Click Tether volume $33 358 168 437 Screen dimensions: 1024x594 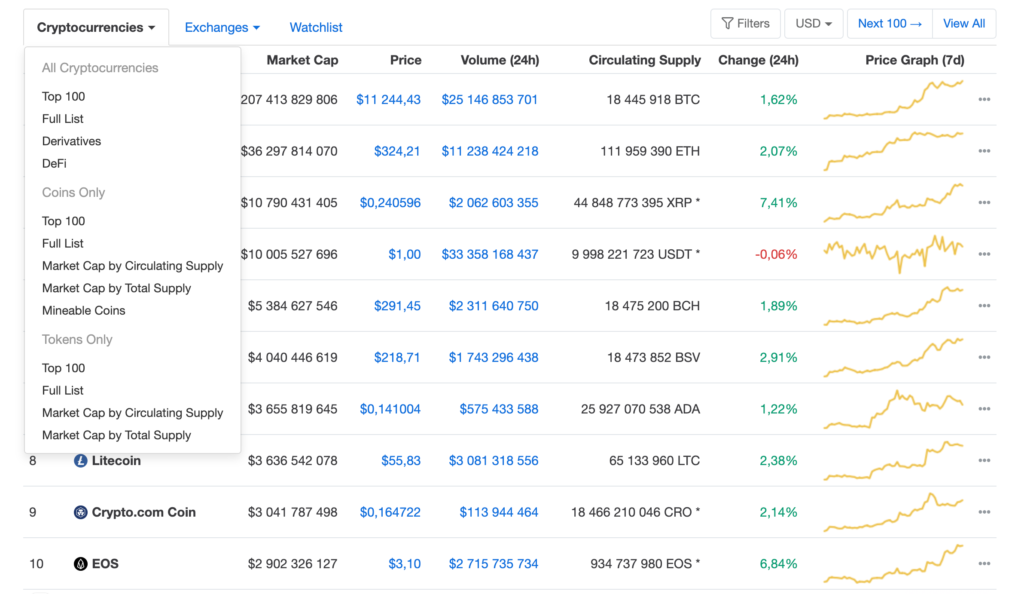(490, 254)
